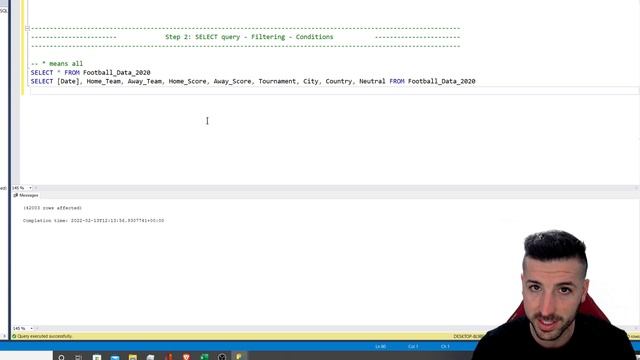This screenshot has height=360, width=640.
Task: Click the rows affected message
Action: (x=52, y=208)
